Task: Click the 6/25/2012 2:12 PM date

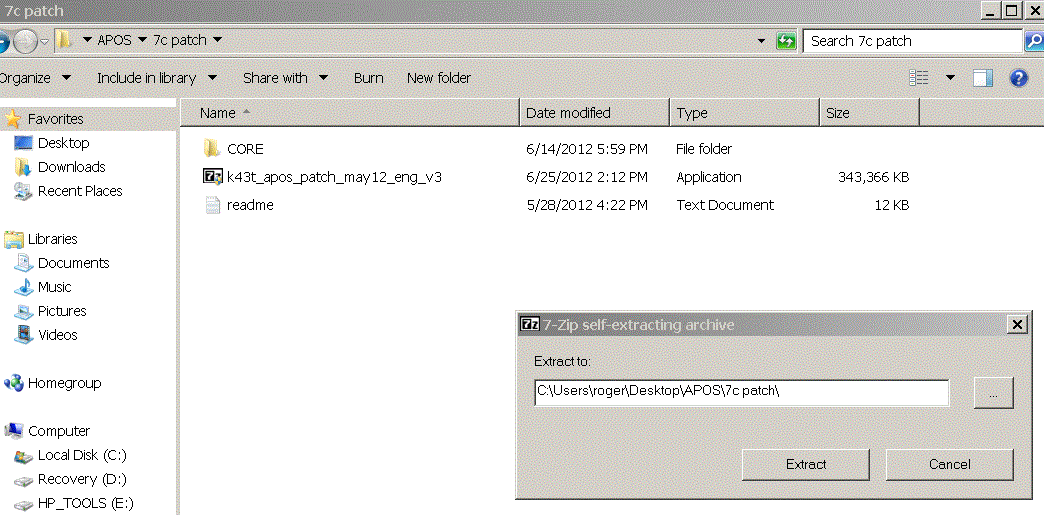Action: (x=587, y=177)
